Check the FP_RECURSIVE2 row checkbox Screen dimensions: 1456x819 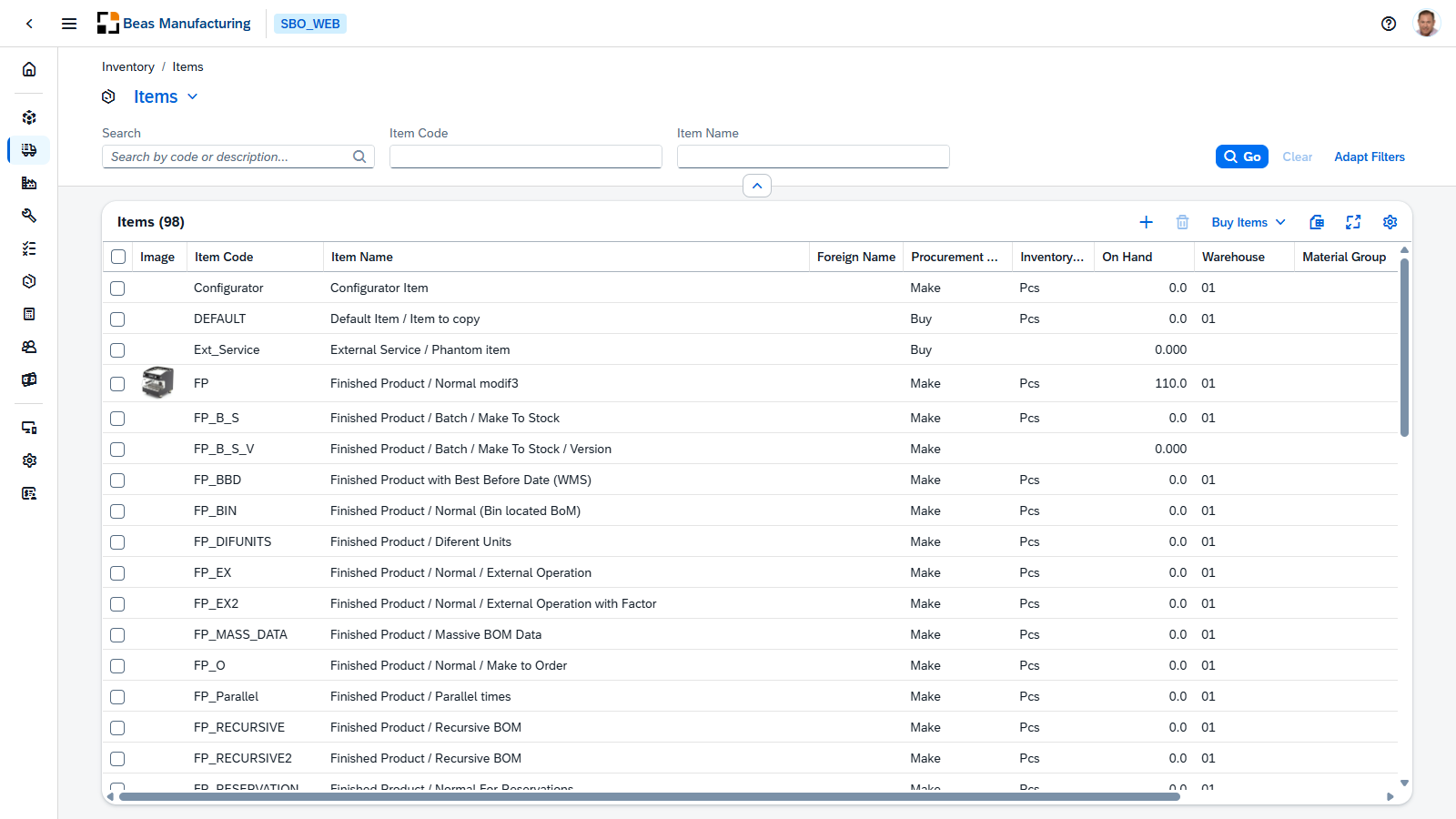(117, 759)
